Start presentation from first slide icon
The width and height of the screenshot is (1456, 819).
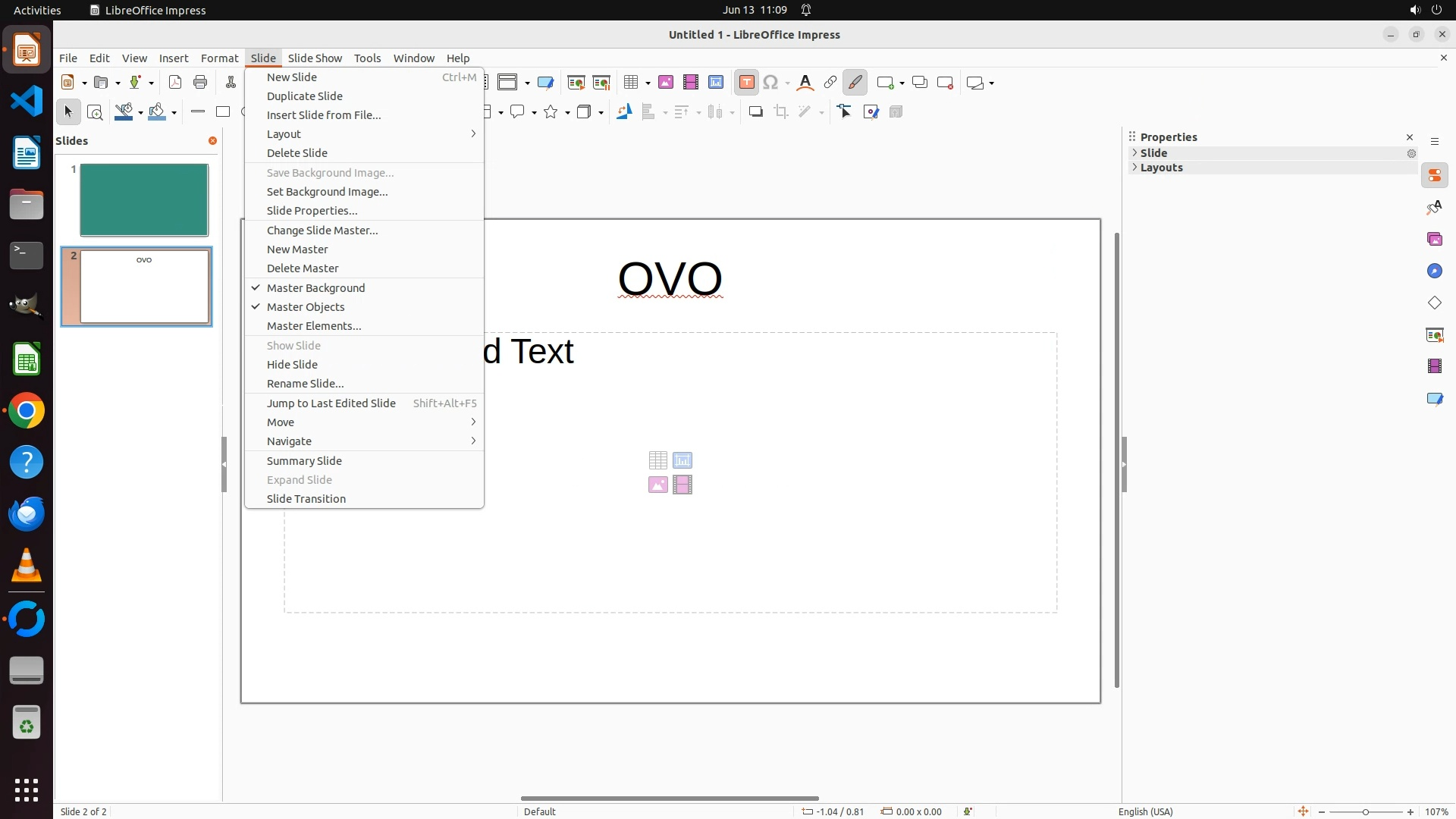576,83
